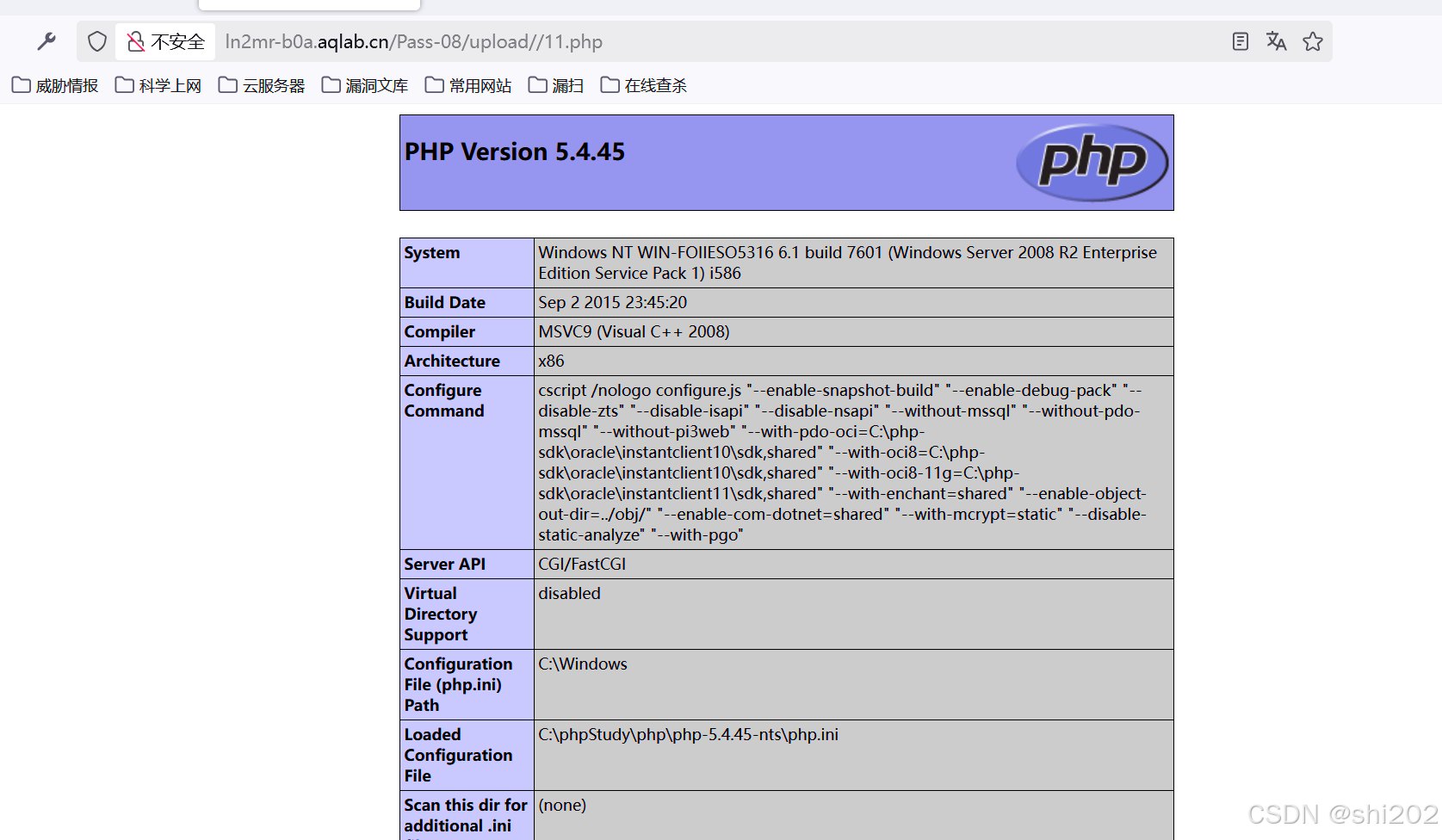1442x840 pixels.
Task: Click the (none) value
Action: (x=562, y=806)
